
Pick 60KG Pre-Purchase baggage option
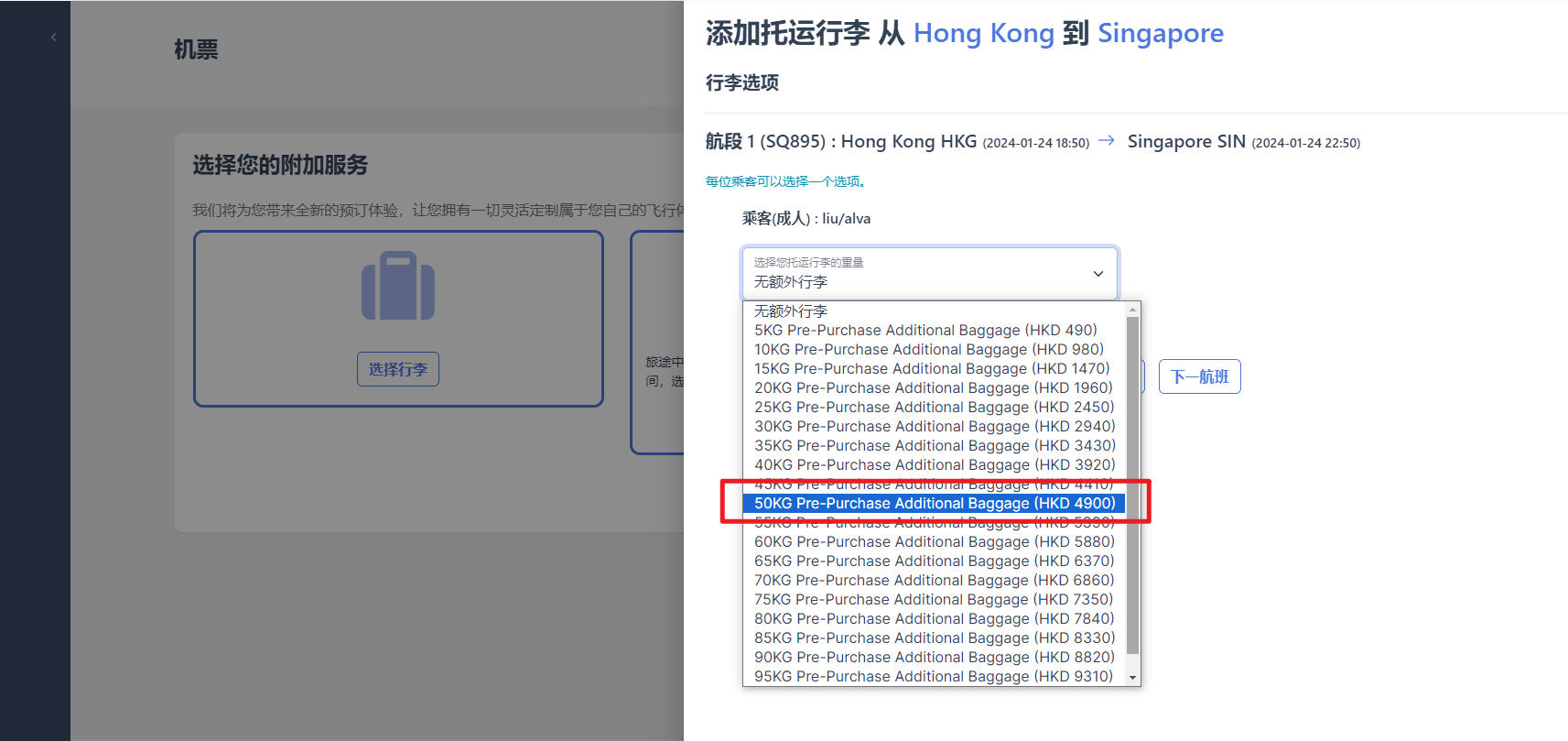pyautogui.click(x=934, y=542)
